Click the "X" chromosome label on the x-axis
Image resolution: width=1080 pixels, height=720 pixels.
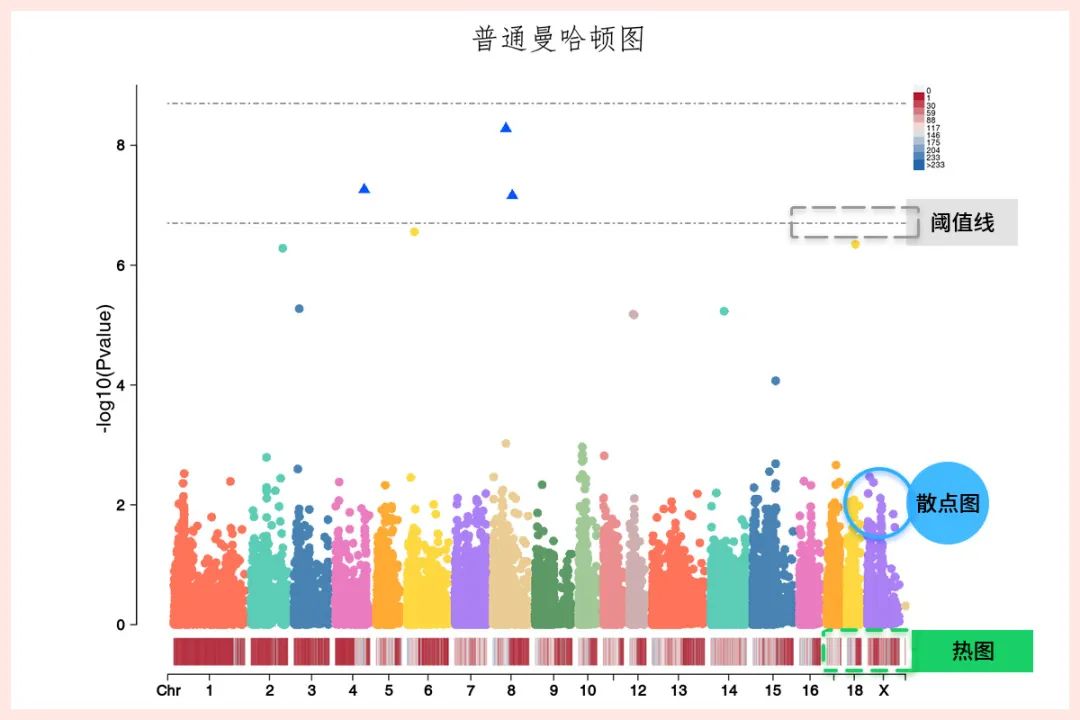click(883, 691)
